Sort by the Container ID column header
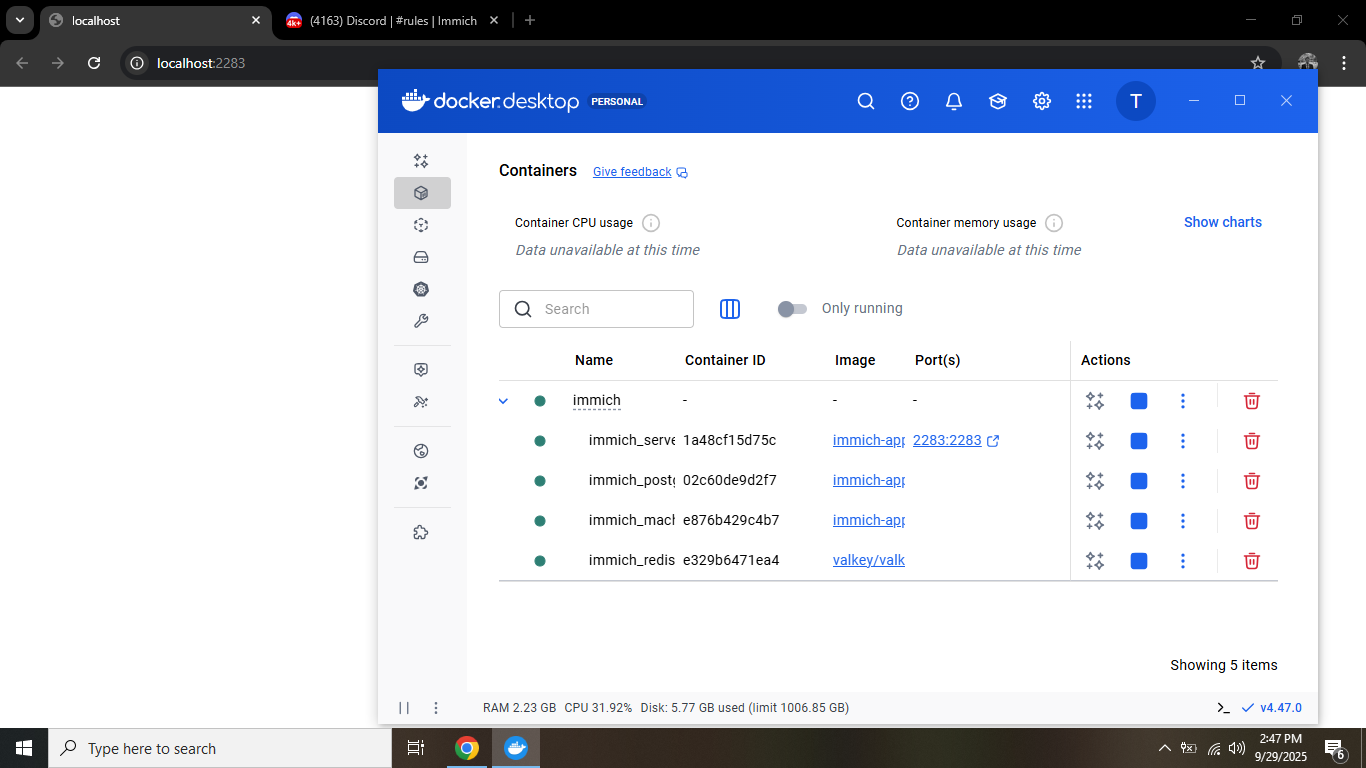Image resolution: width=1366 pixels, height=768 pixels. pos(725,360)
